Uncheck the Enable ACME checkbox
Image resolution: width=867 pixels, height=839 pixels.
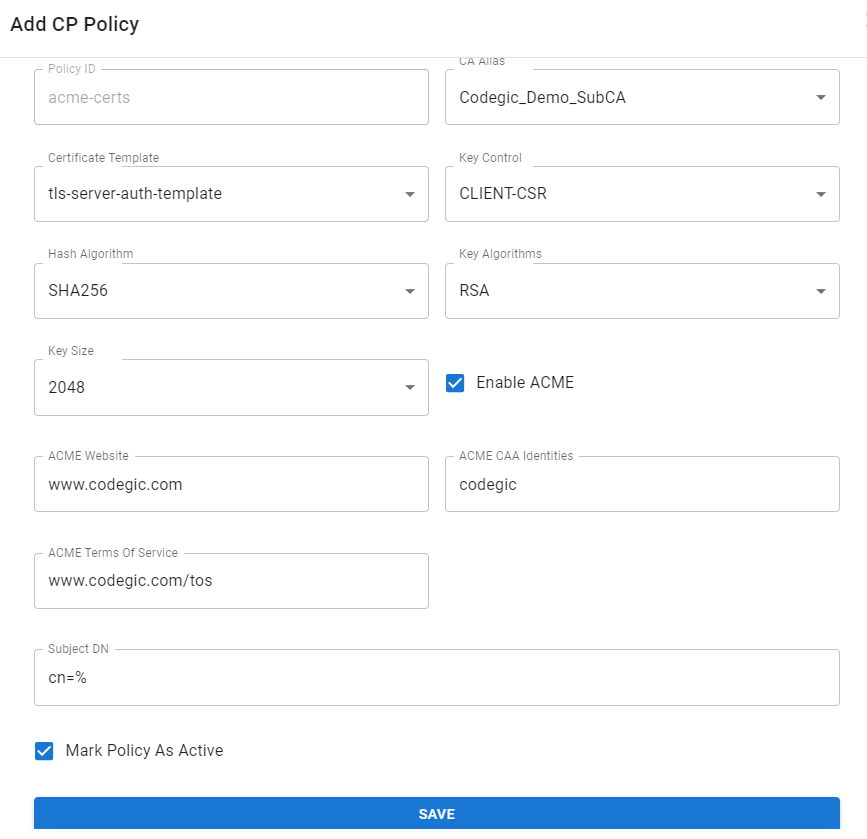click(x=455, y=383)
